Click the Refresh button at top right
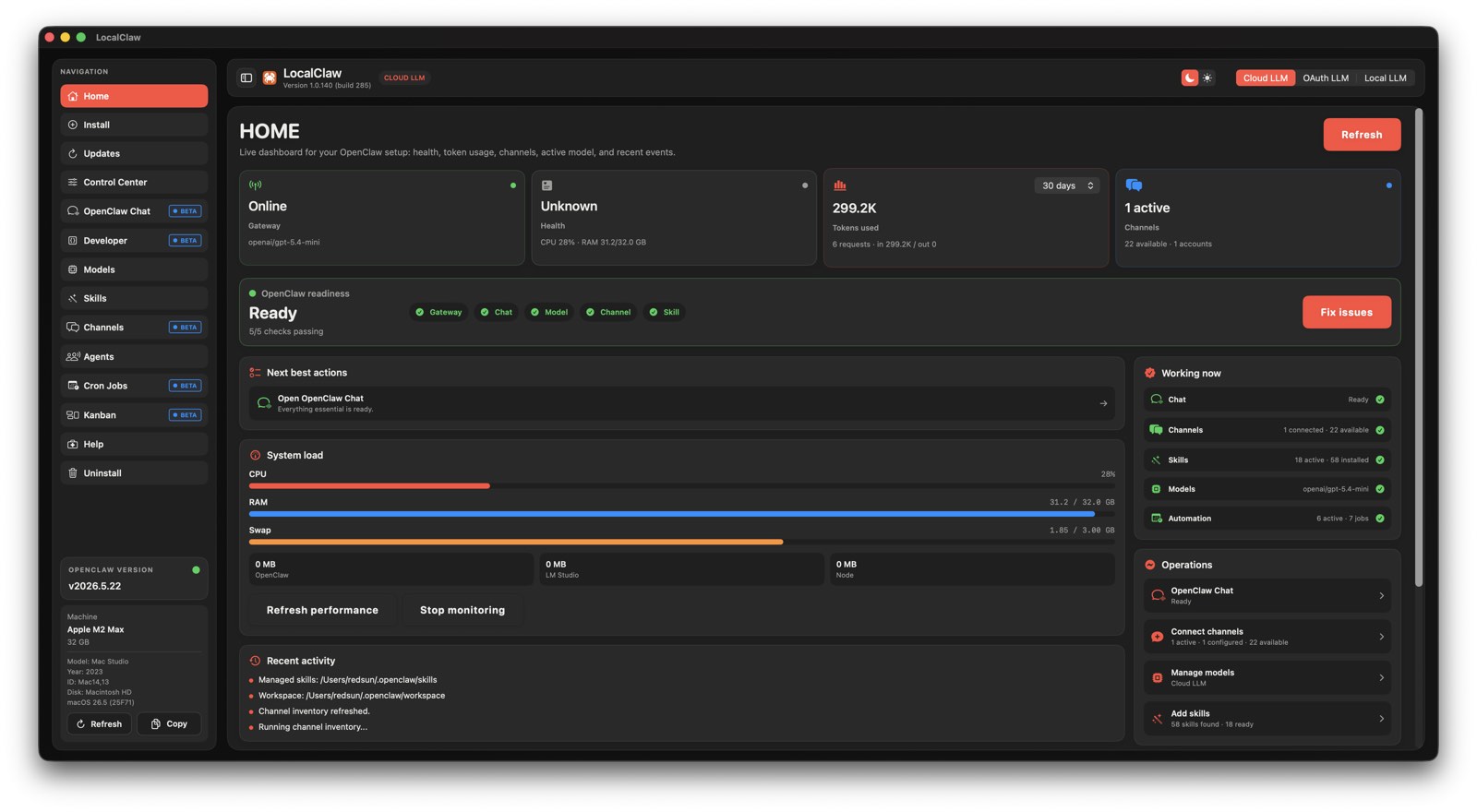1477x812 pixels. coord(1362,135)
